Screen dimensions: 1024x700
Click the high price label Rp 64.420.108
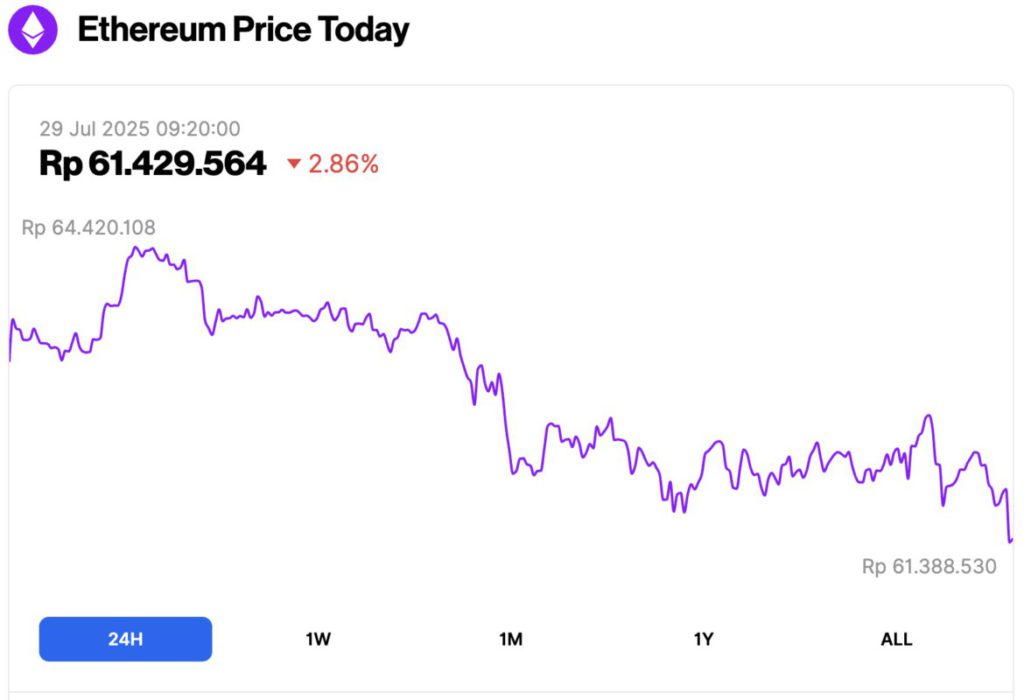(89, 227)
